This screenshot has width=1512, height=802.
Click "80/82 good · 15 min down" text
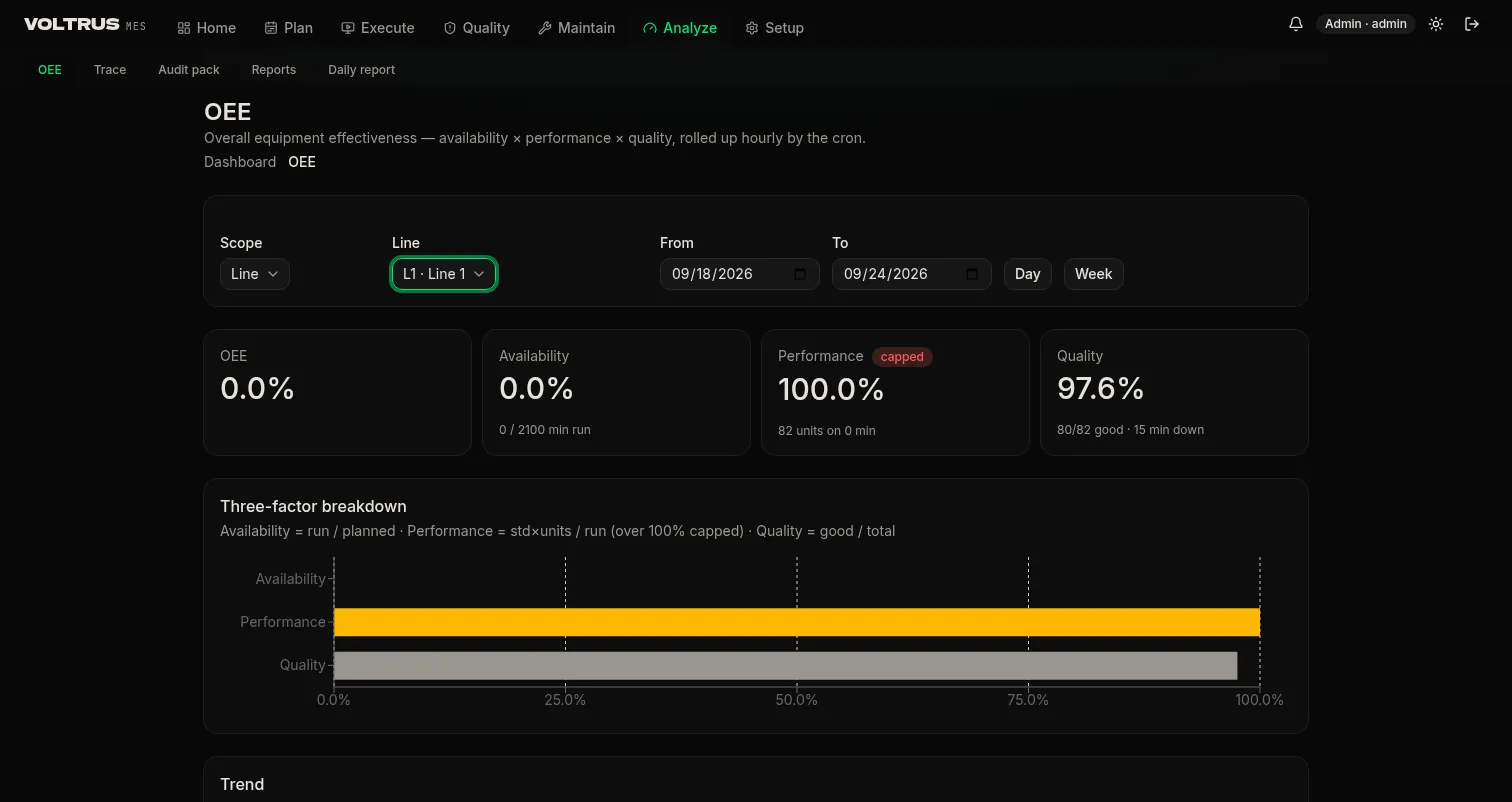point(1130,430)
